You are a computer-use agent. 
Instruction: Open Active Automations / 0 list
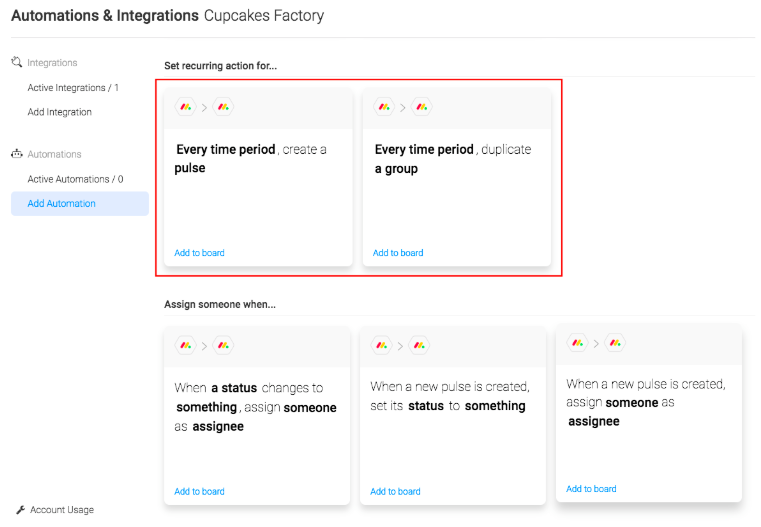pyautogui.click(x=75, y=179)
